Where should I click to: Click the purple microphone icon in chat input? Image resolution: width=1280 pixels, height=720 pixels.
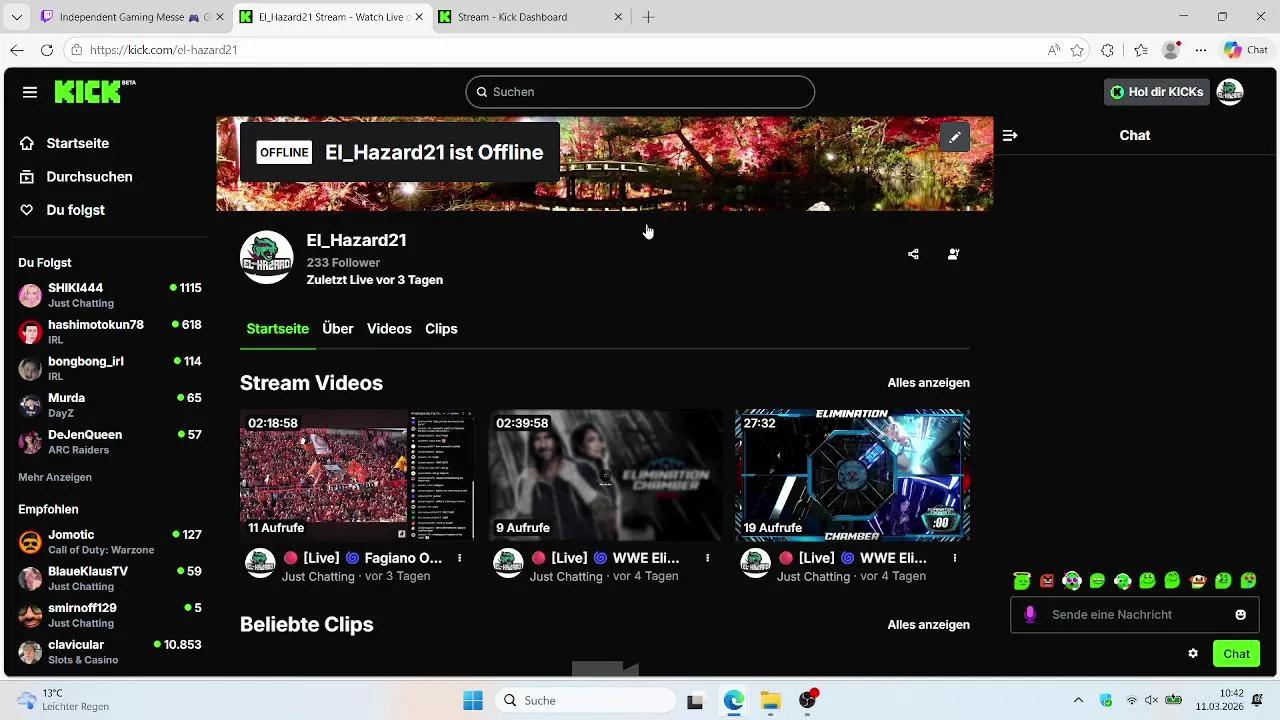coord(1030,614)
